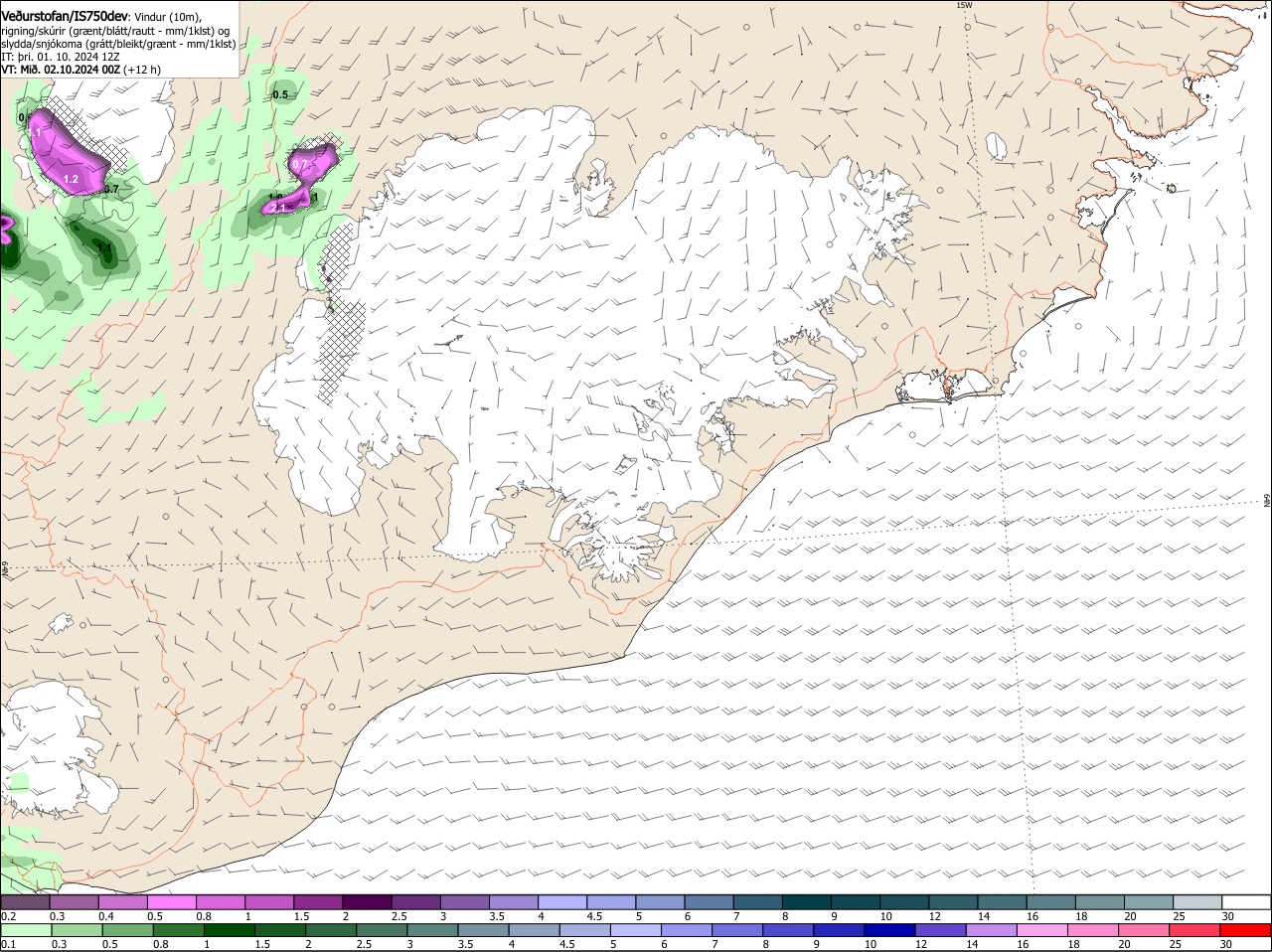1272x952 pixels.
Task: Click the '(+12 h)' forecast offset text
Action: point(142,70)
